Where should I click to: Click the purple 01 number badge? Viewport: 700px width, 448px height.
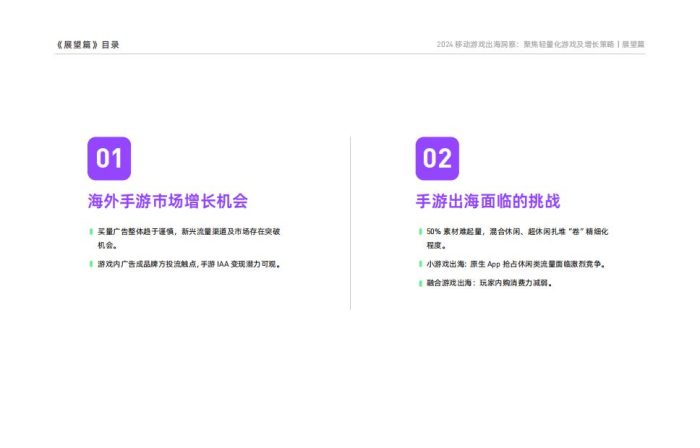pos(109,158)
